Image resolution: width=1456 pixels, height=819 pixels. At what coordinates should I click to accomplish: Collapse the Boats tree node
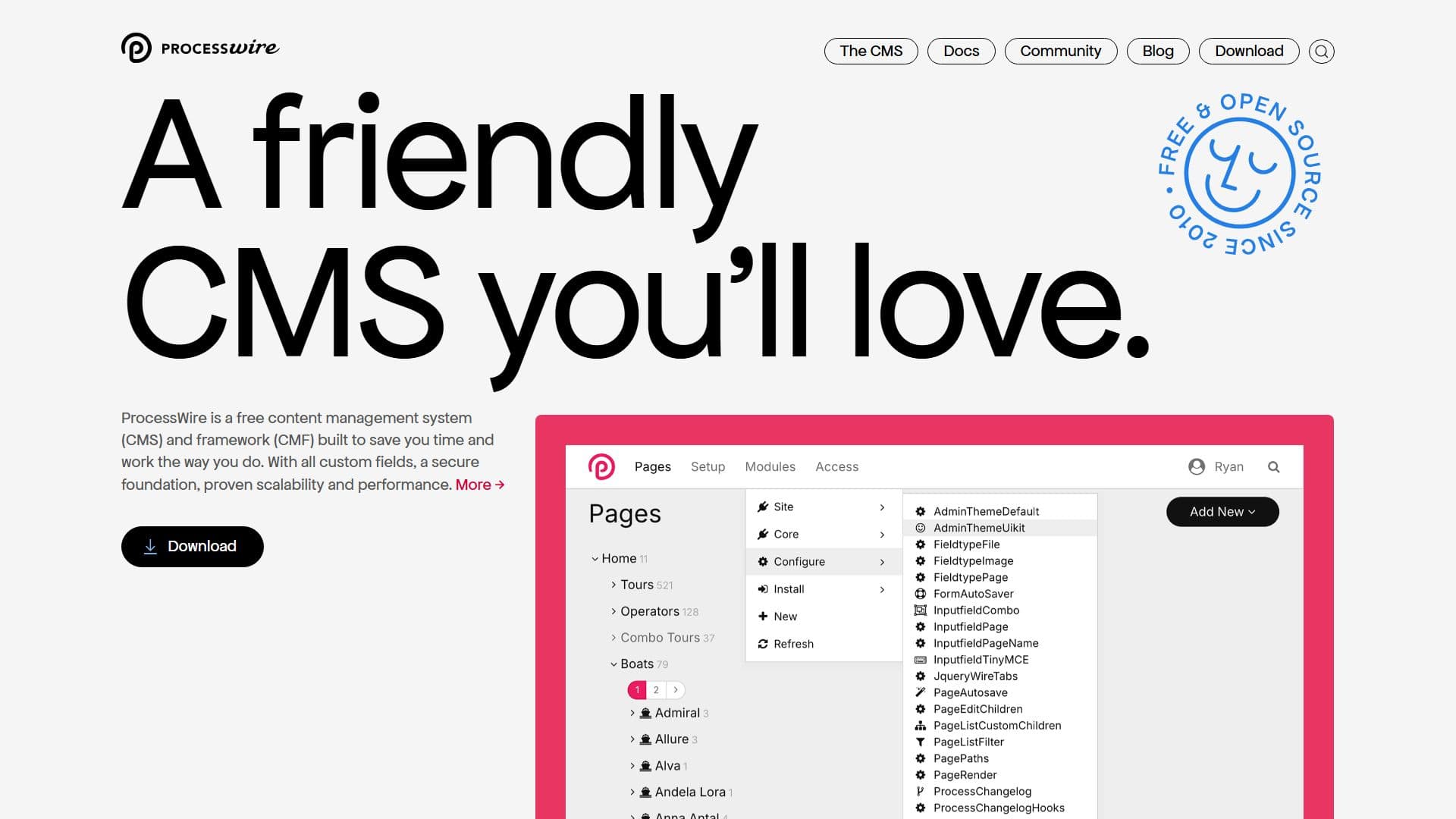613,664
